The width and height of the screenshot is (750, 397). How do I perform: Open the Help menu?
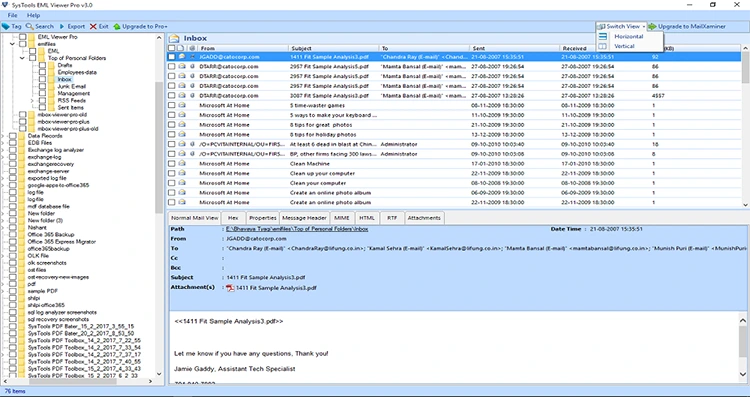click(33, 15)
